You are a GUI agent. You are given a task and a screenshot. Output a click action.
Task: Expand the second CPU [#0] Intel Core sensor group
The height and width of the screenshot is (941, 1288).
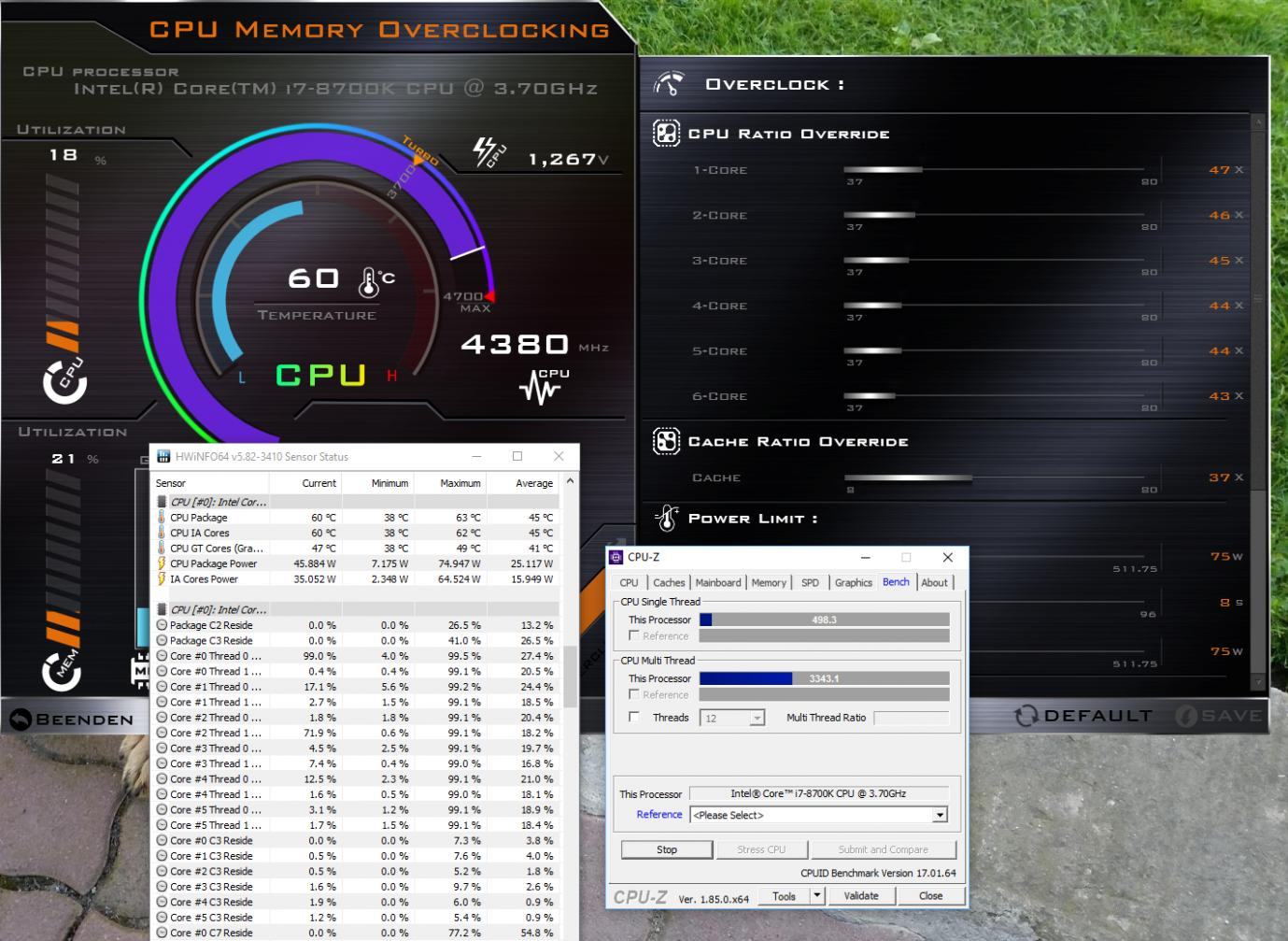pyautogui.click(x=162, y=609)
